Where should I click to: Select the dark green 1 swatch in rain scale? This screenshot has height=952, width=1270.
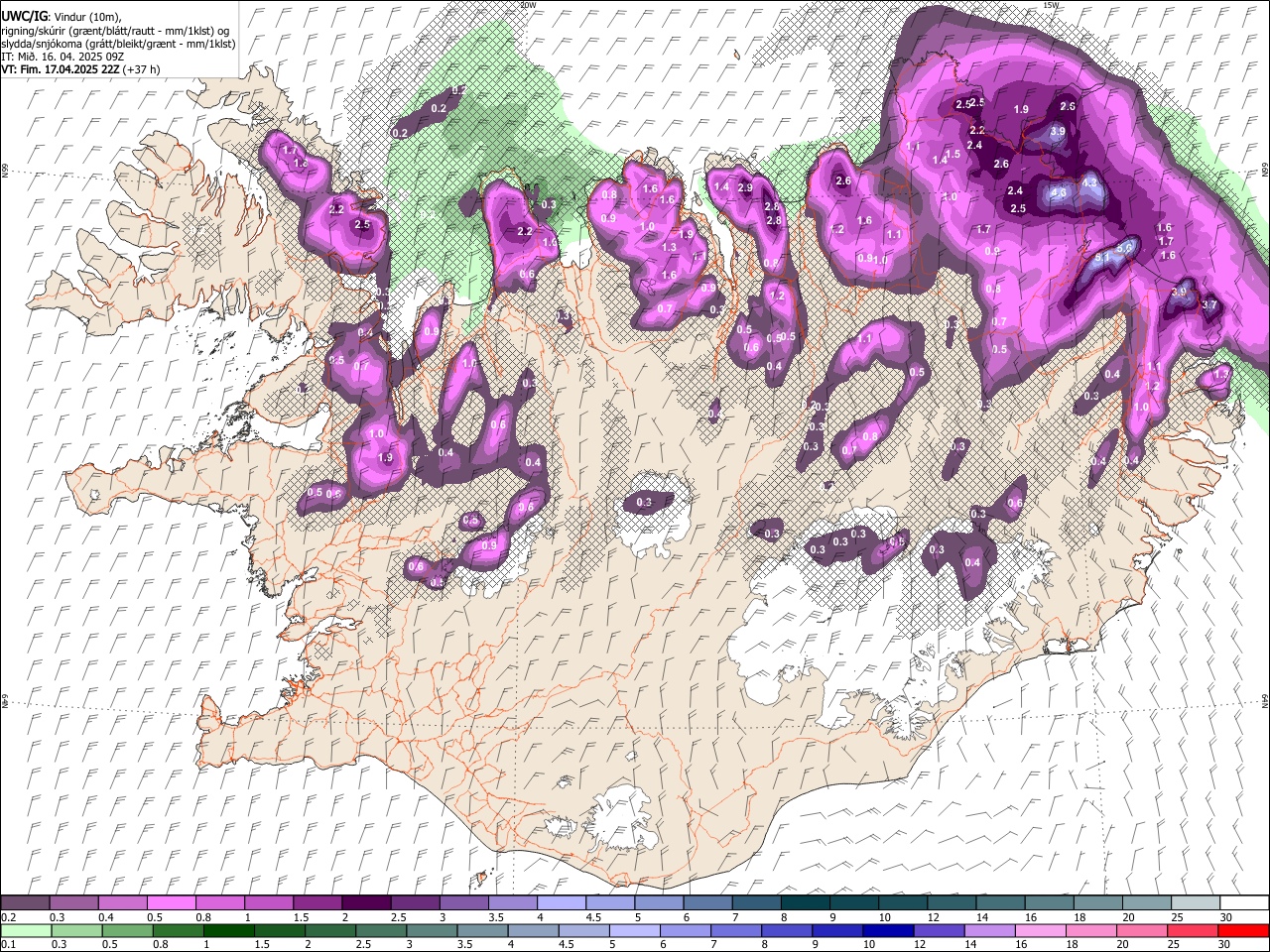(x=228, y=931)
